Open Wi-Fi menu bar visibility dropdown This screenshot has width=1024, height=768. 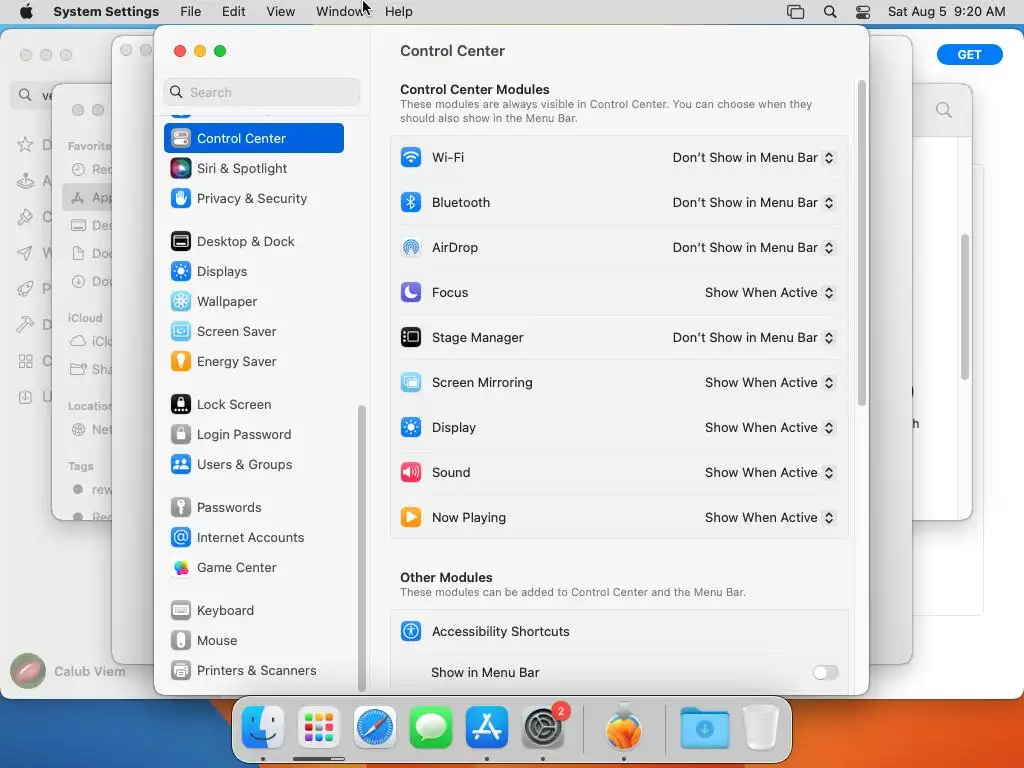[754, 157]
